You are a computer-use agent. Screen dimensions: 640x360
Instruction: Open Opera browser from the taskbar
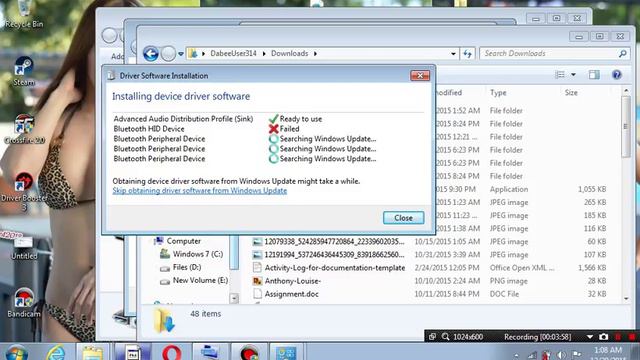tap(171, 352)
